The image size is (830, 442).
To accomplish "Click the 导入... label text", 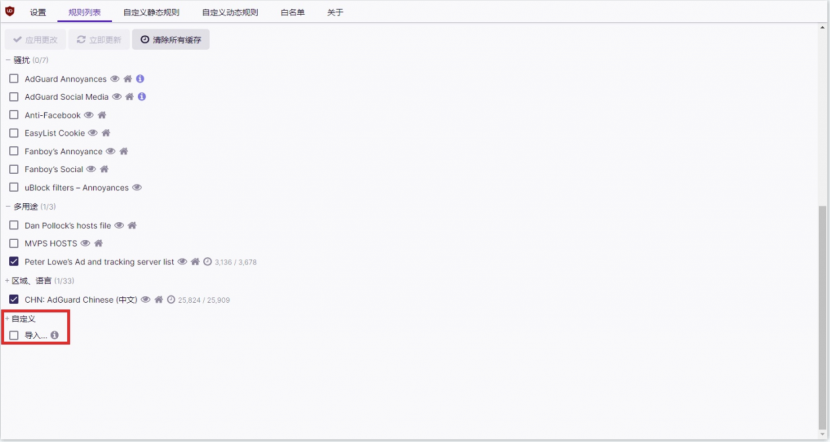I will coord(36,336).
